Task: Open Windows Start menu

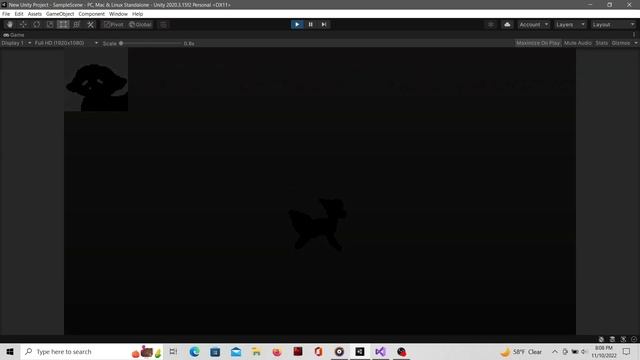Action: tap(10, 351)
